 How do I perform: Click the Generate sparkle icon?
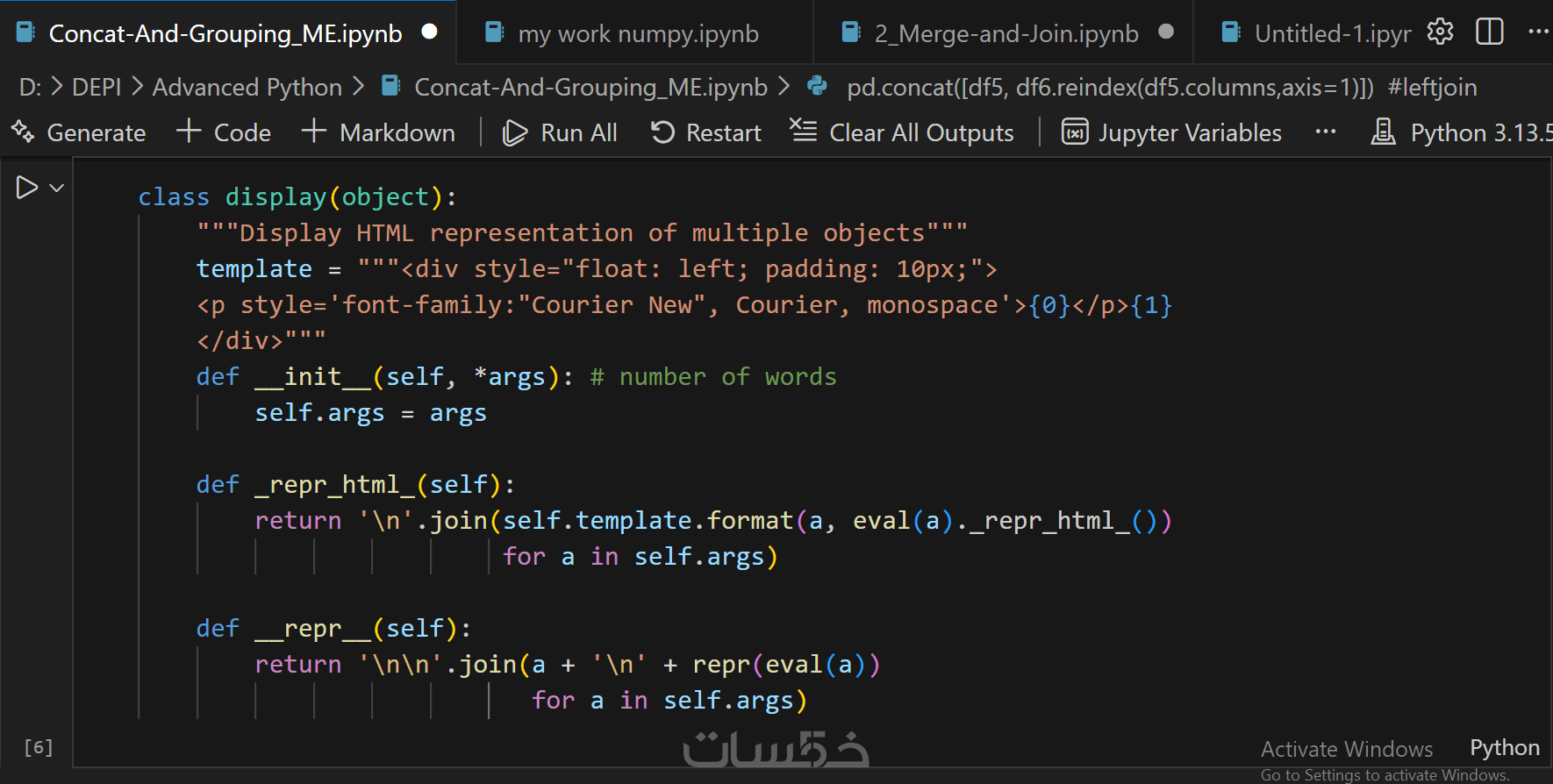23,132
